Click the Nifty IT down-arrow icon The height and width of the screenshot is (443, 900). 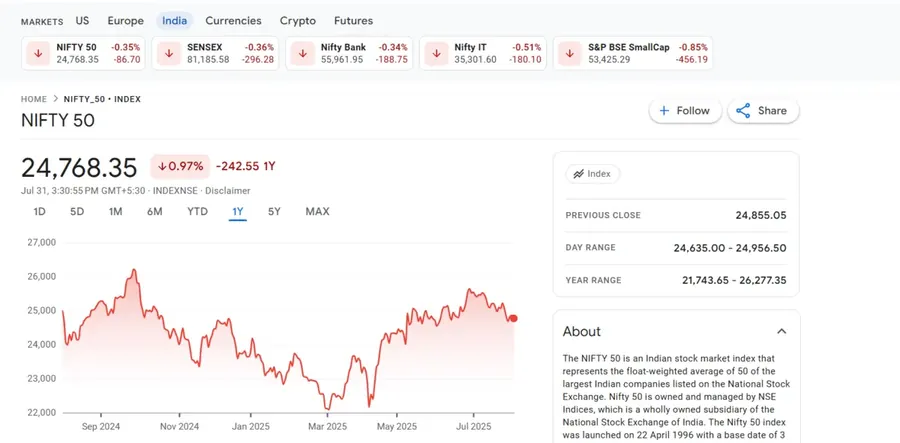pyautogui.click(x=436, y=53)
